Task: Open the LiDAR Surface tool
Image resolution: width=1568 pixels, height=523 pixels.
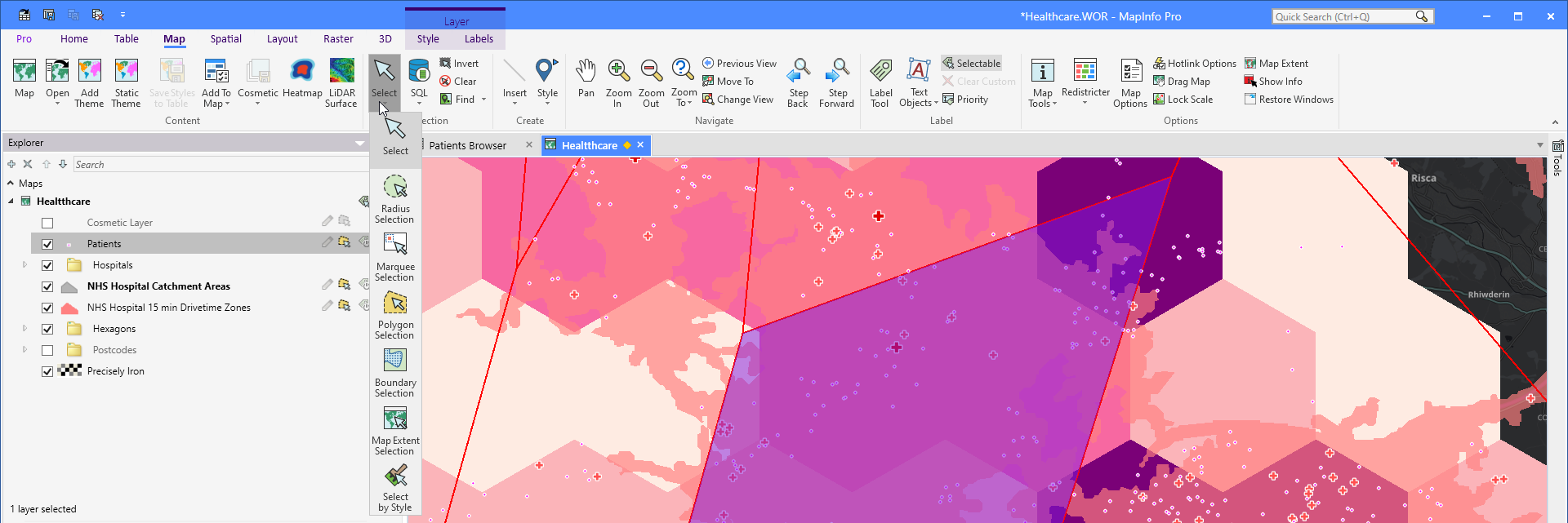Action: click(x=341, y=82)
